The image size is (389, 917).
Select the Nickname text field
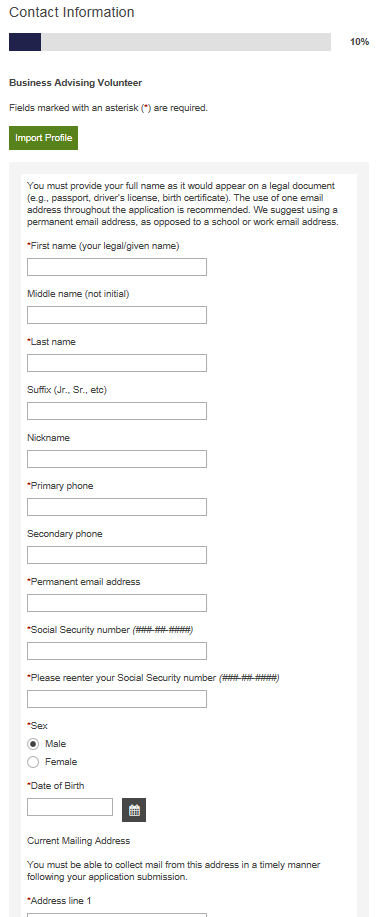pyautogui.click(x=117, y=458)
